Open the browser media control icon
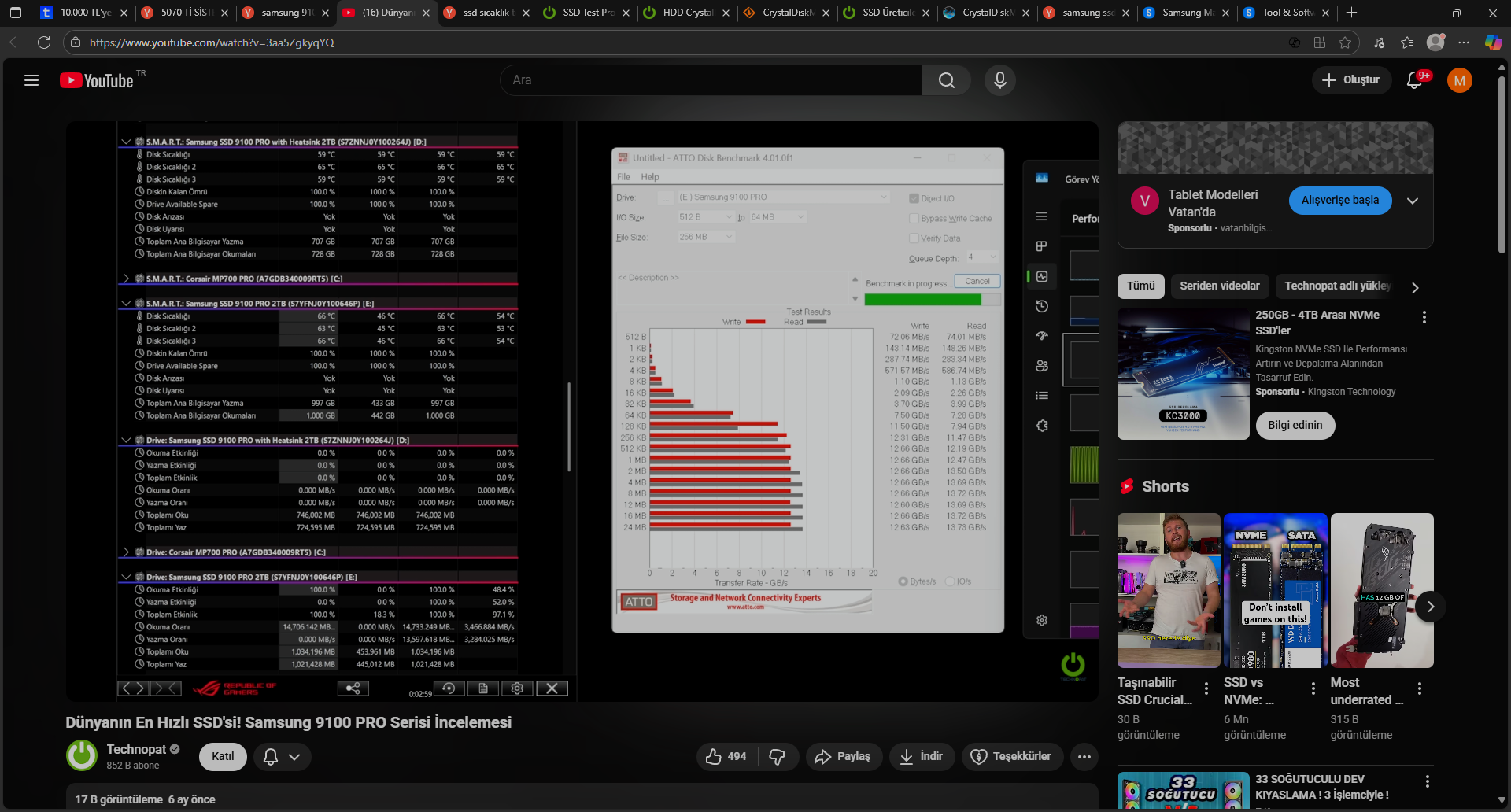 pos(1379,42)
